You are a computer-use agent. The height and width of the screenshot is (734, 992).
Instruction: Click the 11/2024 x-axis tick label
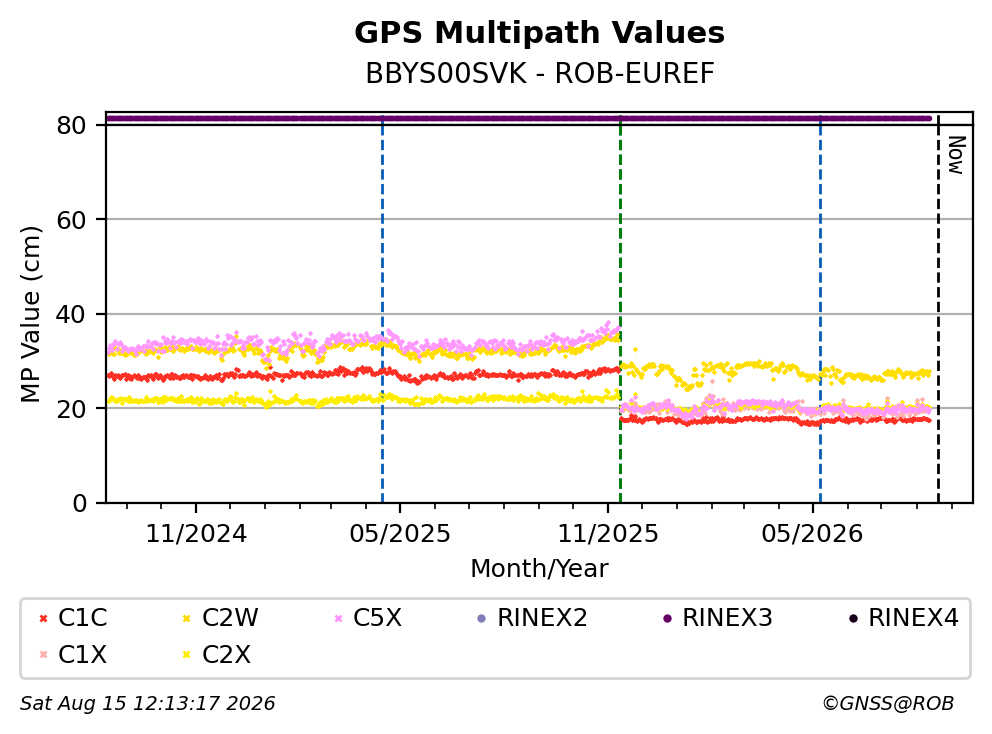pyautogui.click(x=196, y=534)
